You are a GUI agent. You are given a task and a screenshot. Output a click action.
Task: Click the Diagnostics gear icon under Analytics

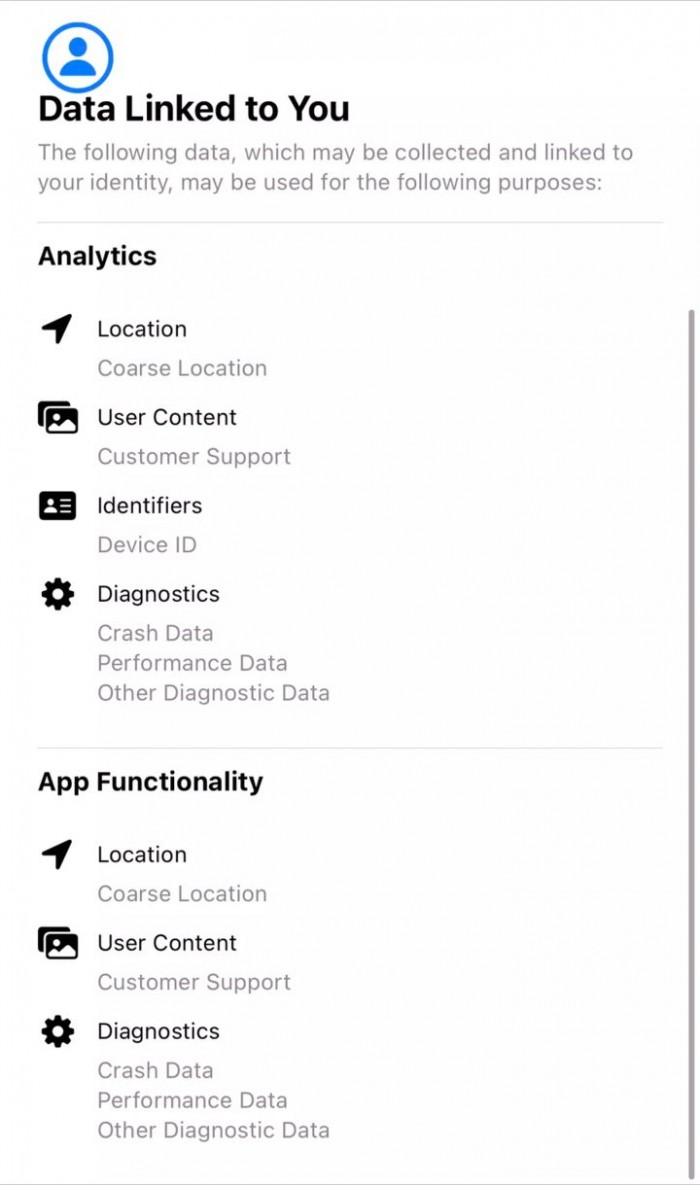point(57,594)
